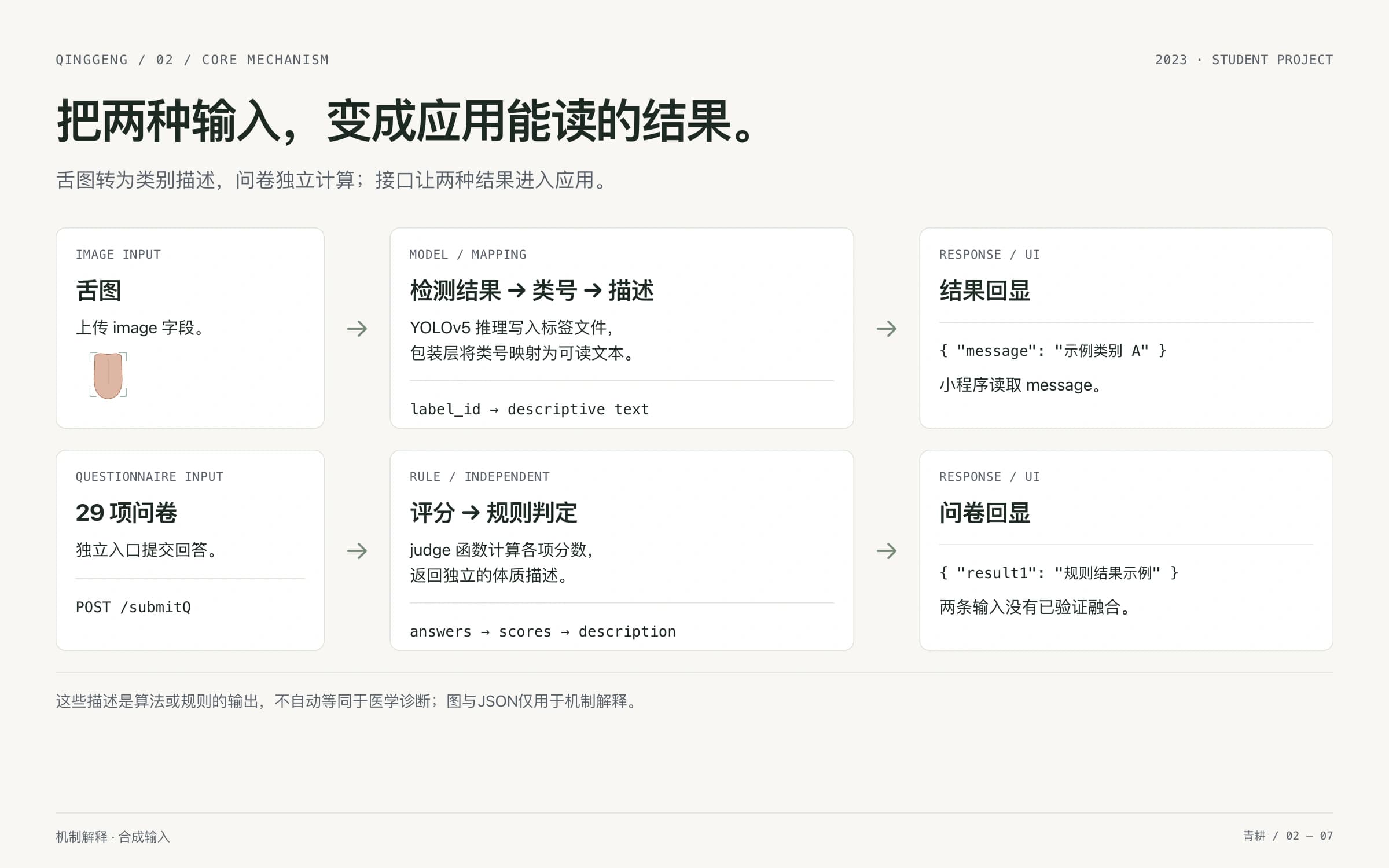
Task: Select the 评分 → 规则判定 heading
Action: click(x=494, y=513)
